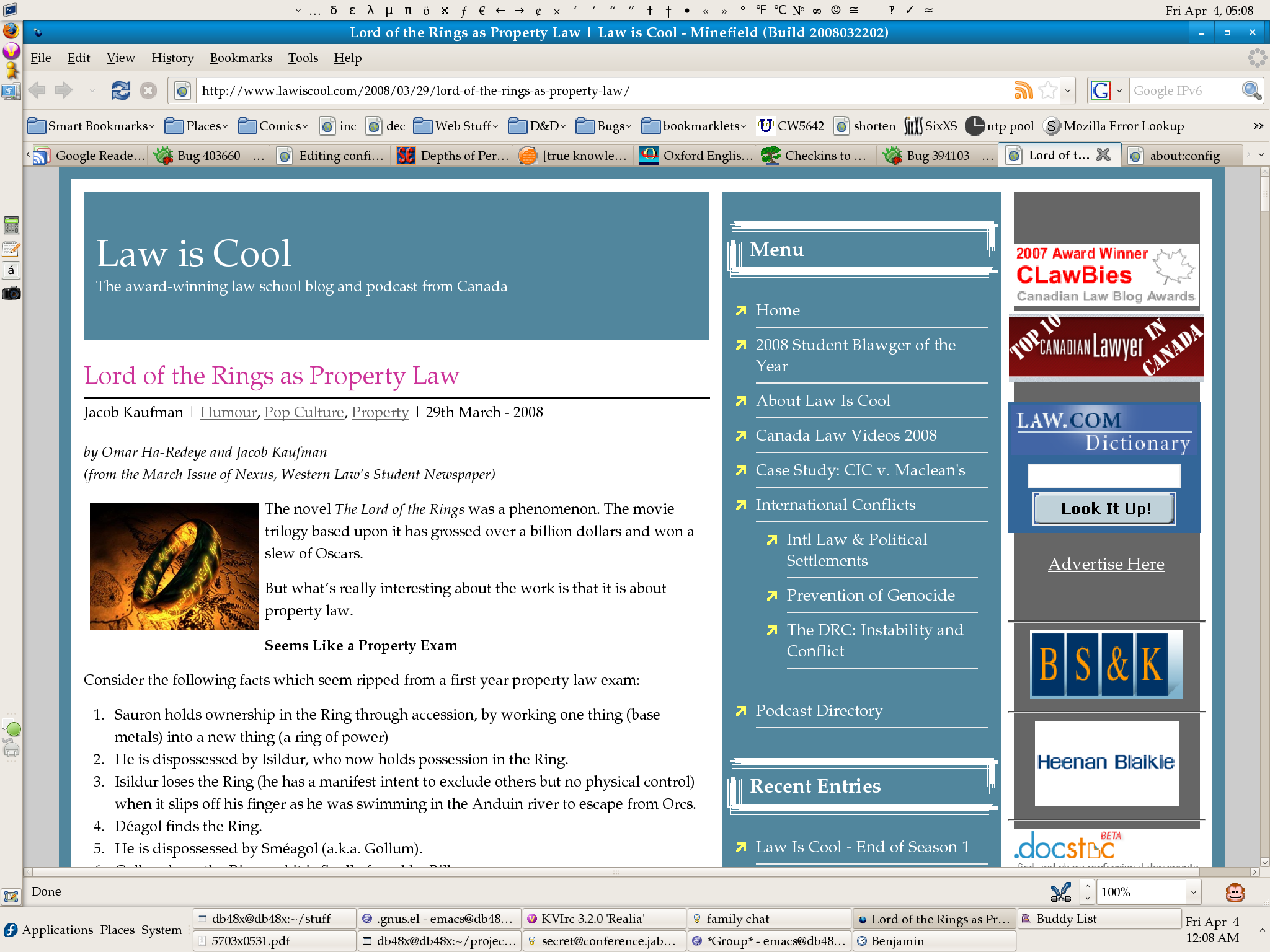Expand the D&D bookmarks folder
The image size is (1270, 952).
pyautogui.click(x=537, y=126)
